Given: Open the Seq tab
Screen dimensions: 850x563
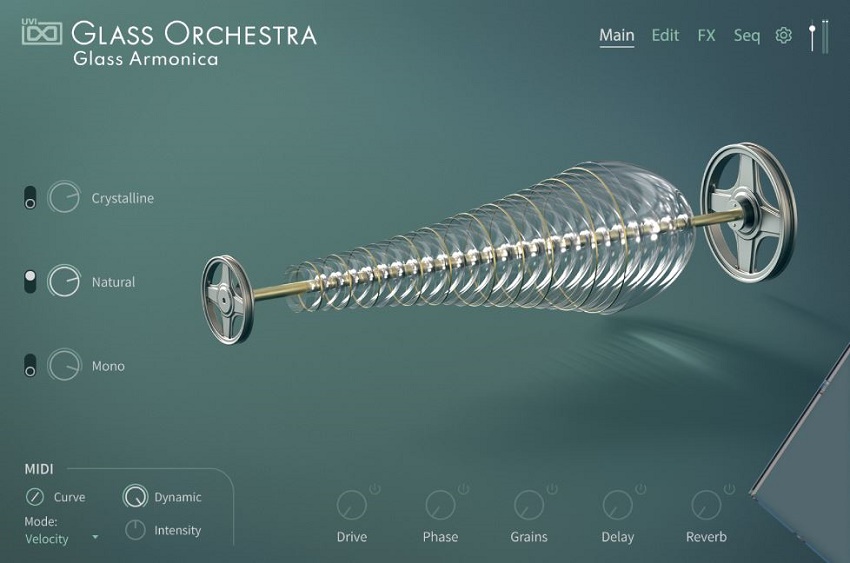Looking at the screenshot, I should click(x=746, y=36).
